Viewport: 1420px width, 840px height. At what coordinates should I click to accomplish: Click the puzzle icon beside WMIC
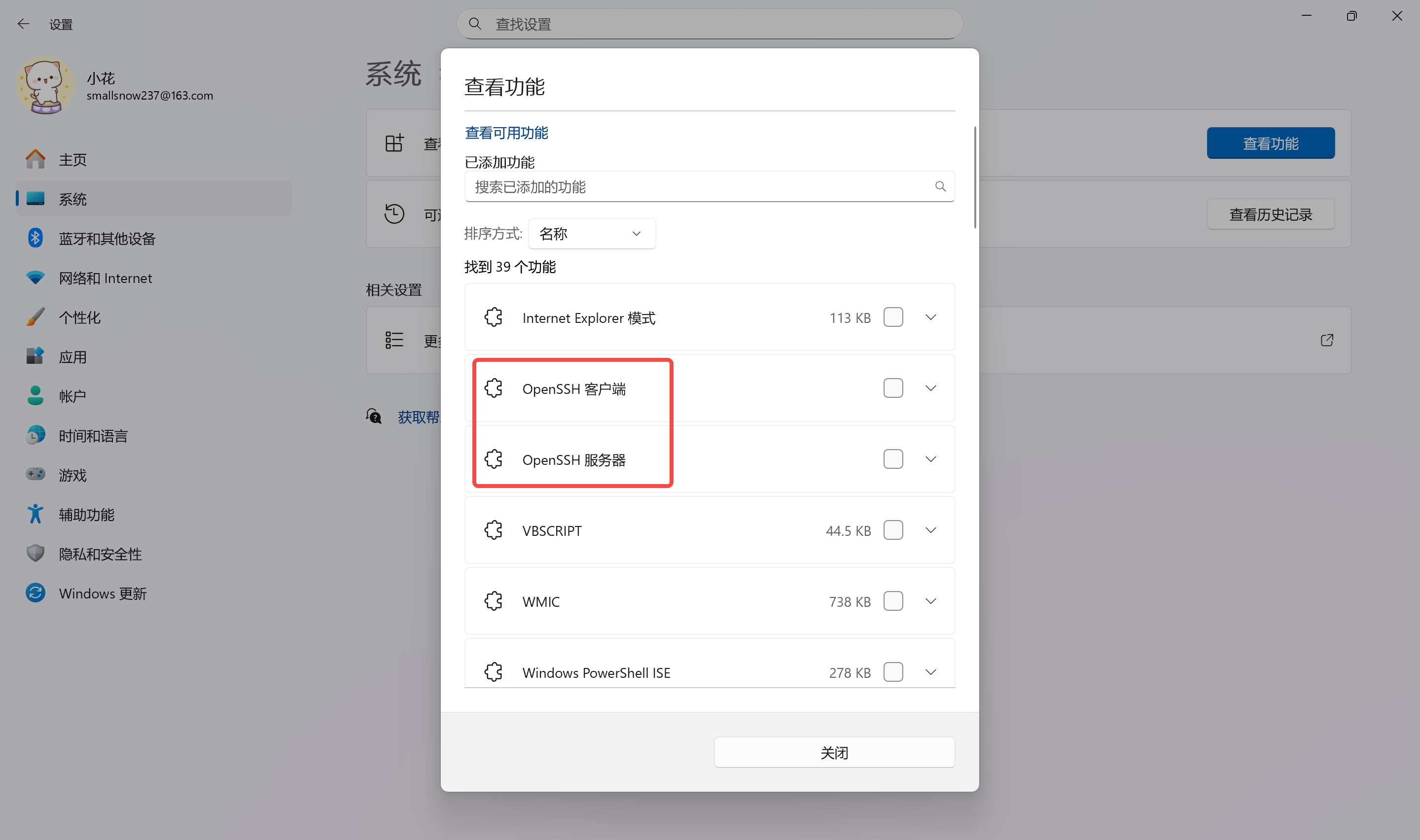(493, 601)
